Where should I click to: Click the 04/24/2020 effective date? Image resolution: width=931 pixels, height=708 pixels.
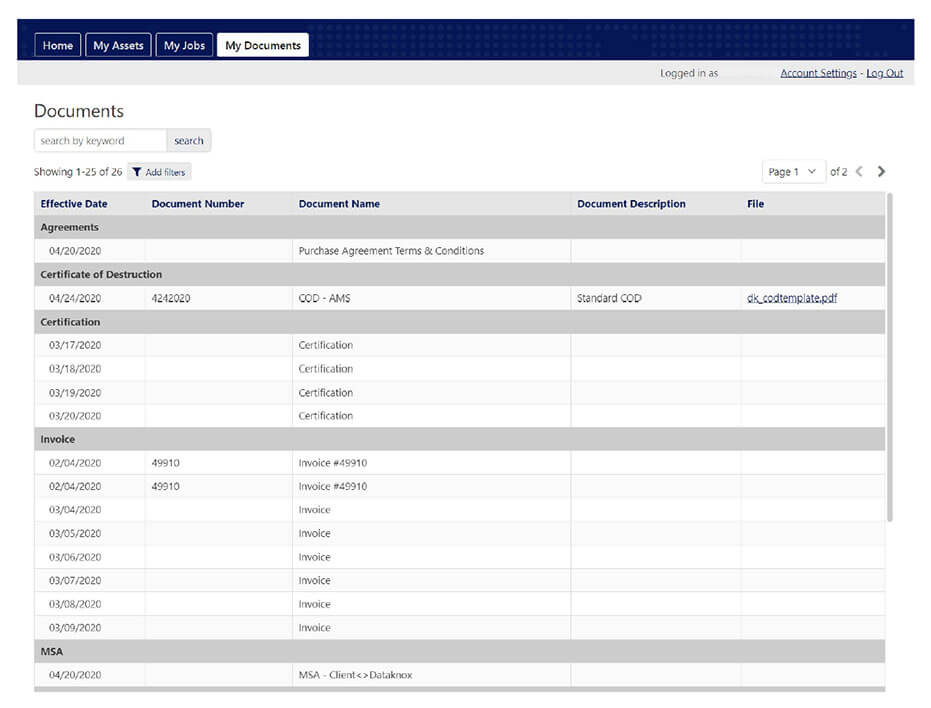pyautogui.click(x=75, y=298)
